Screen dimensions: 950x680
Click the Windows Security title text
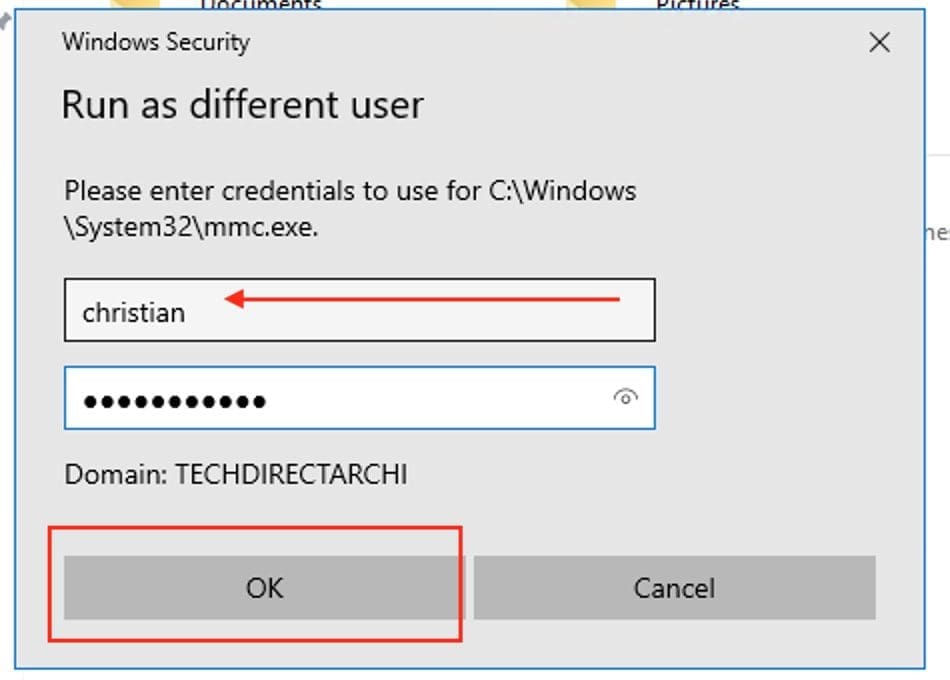click(x=155, y=42)
